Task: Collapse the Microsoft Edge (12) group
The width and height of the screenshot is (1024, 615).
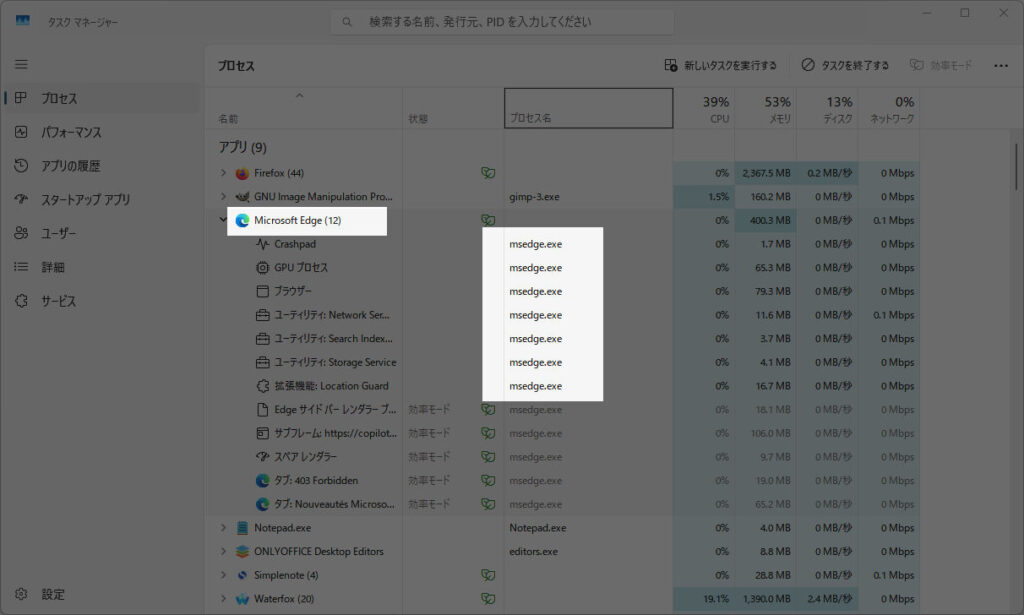Action: tap(223, 220)
